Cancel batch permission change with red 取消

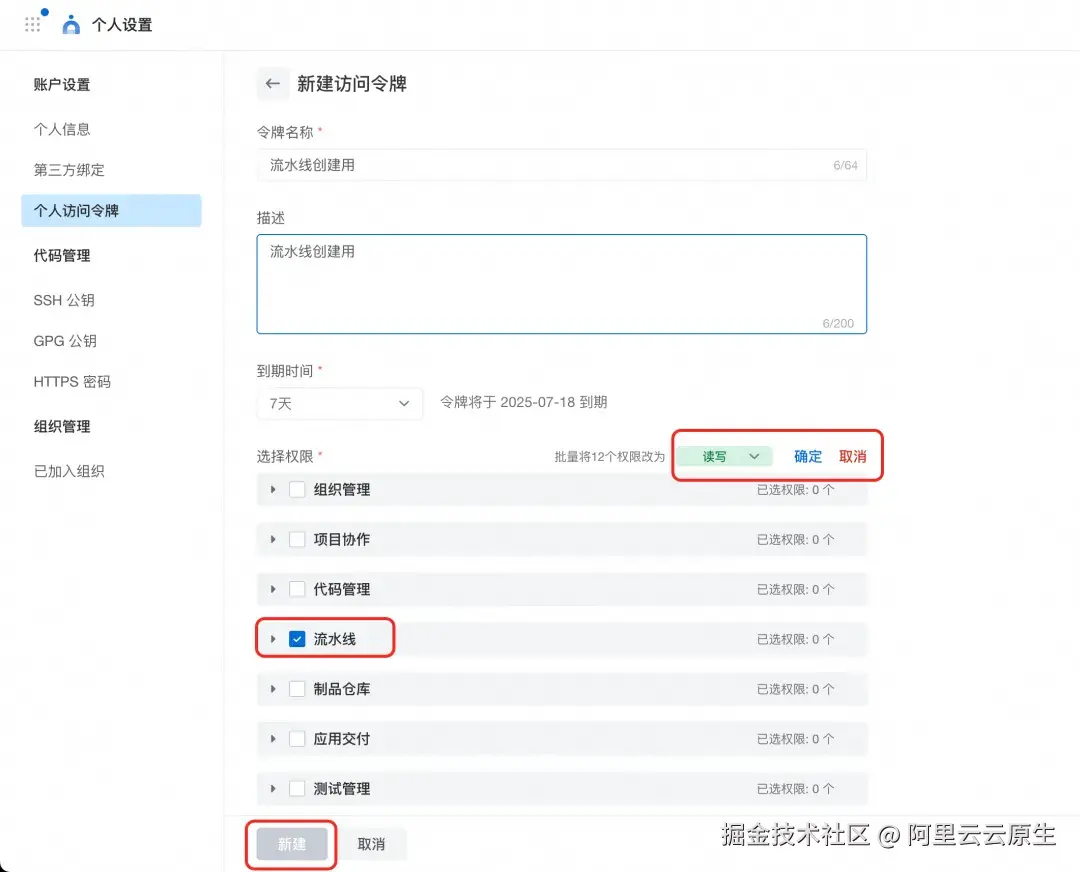(853, 457)
